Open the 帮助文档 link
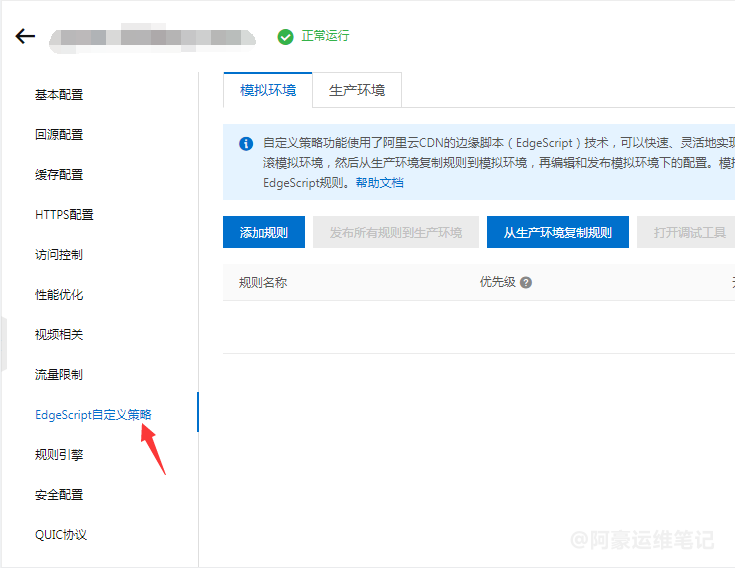Viewport: 735px width, 568px height. point(379,183)
